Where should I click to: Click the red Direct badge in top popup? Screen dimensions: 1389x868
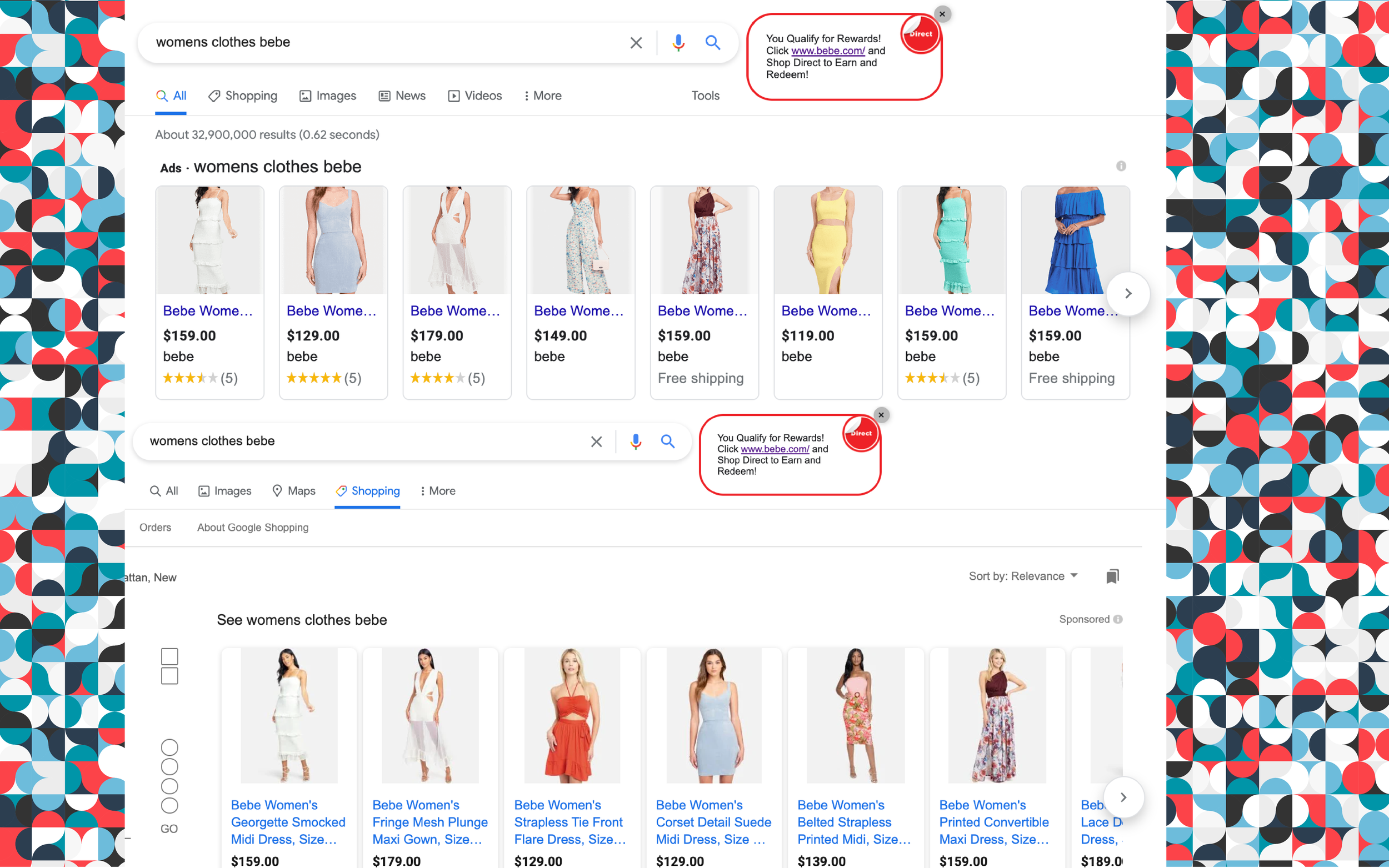(921, 34)
